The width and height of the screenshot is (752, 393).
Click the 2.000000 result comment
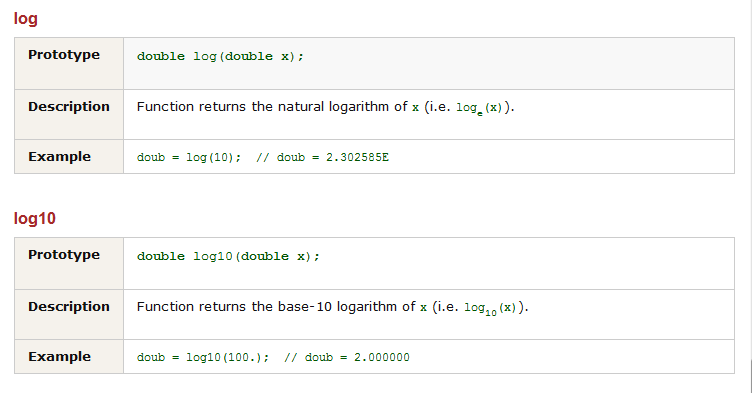pyautogui.click(x=347, y=357)
